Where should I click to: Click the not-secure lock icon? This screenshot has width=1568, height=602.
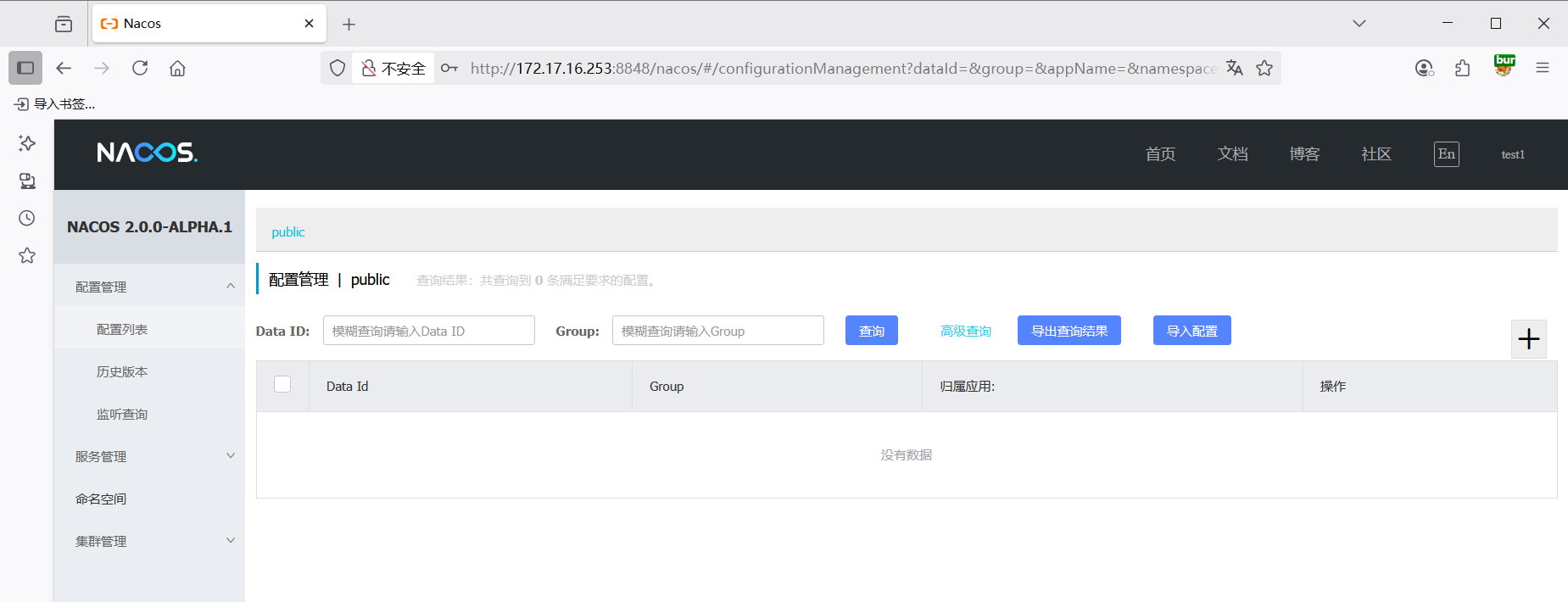click(x=368, y=68)
